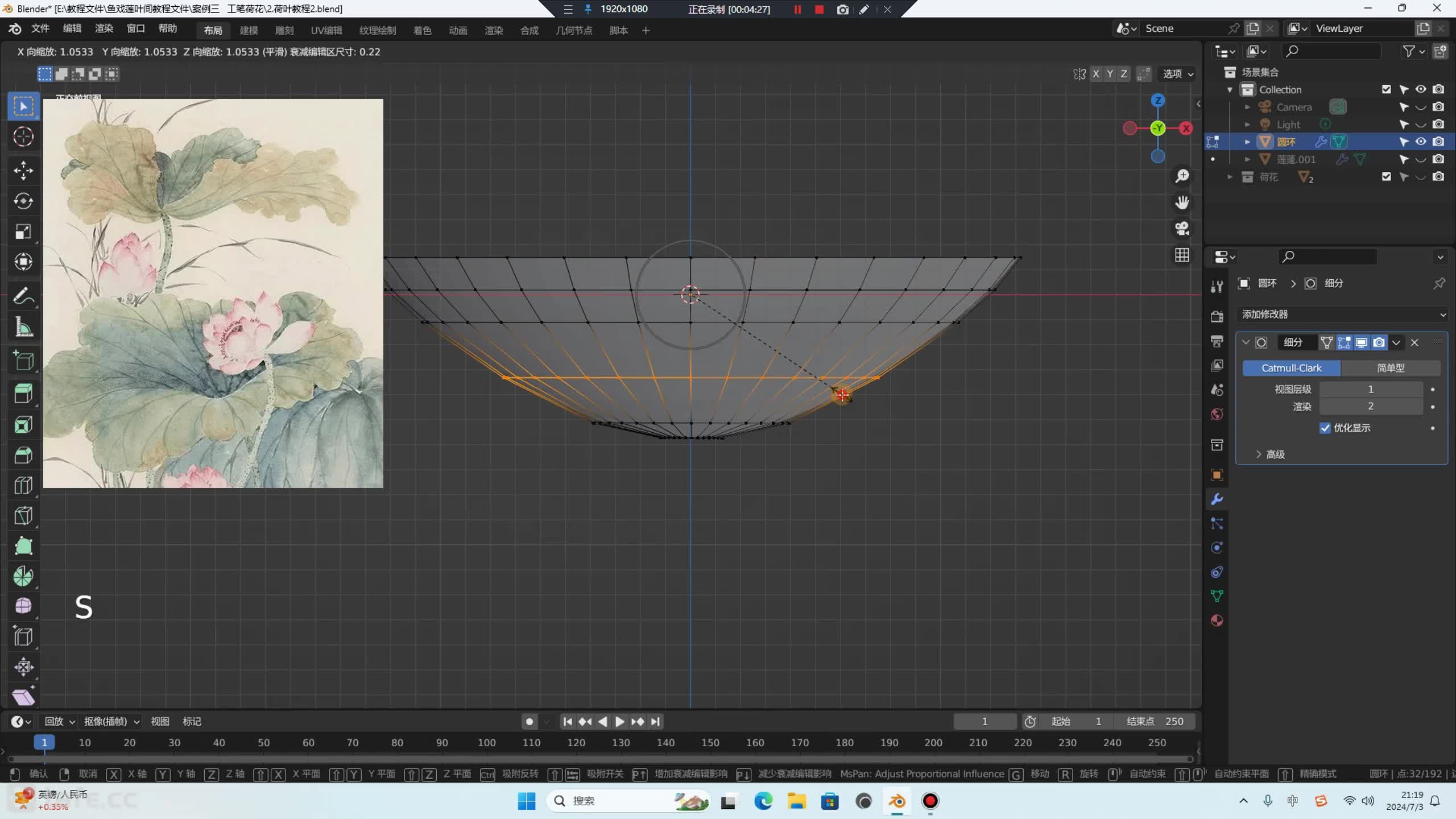
Task: Toggle 荷花 collection exclude checkbox
Action: [1386, 177]
